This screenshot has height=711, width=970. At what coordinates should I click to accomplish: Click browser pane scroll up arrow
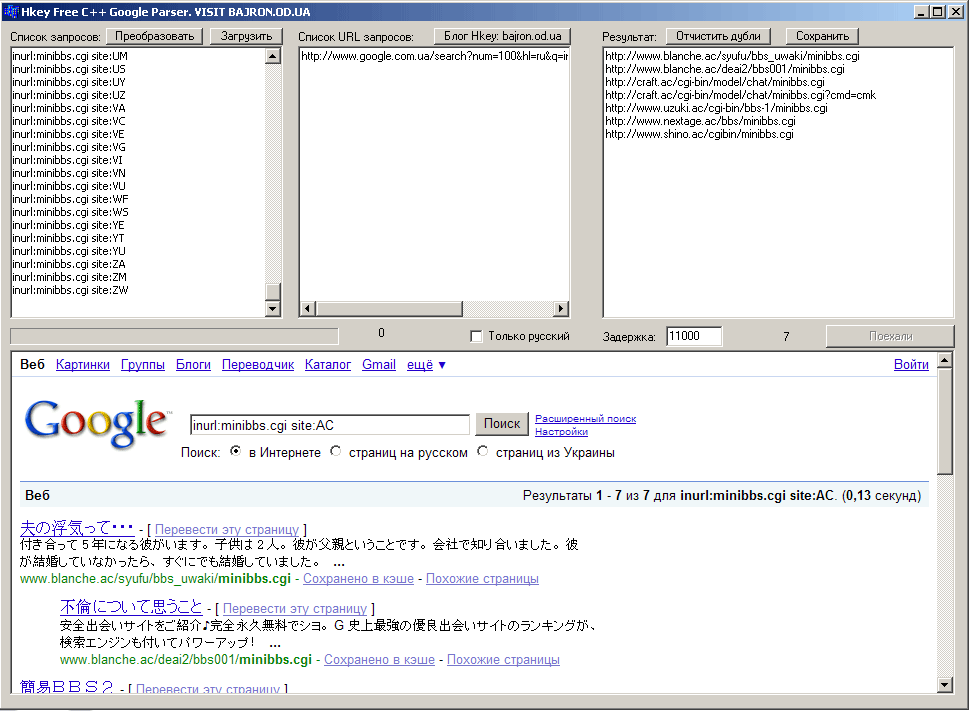944,360
